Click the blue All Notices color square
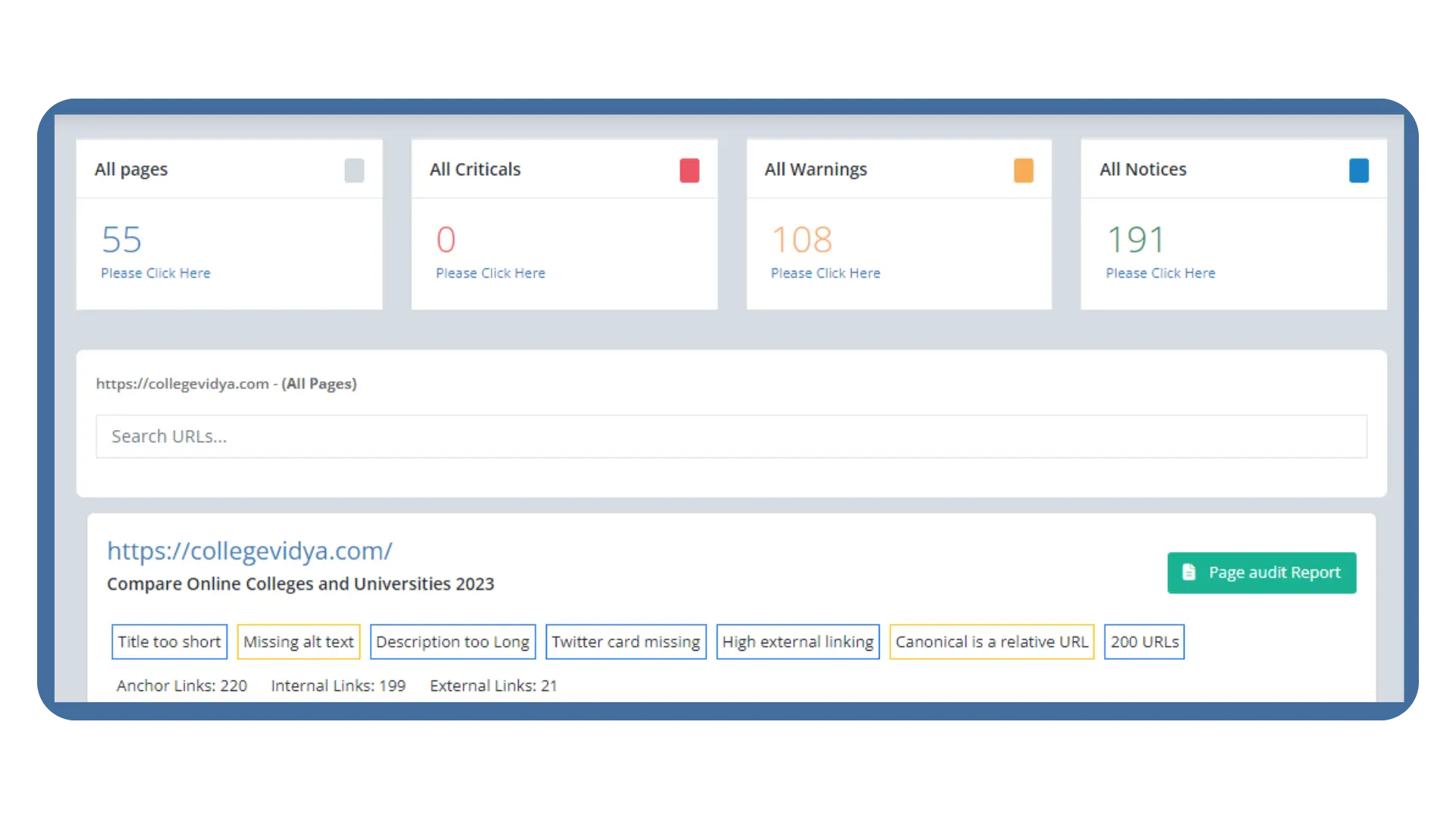This screenshot has height=819, width=1456. coord(1359,171)
